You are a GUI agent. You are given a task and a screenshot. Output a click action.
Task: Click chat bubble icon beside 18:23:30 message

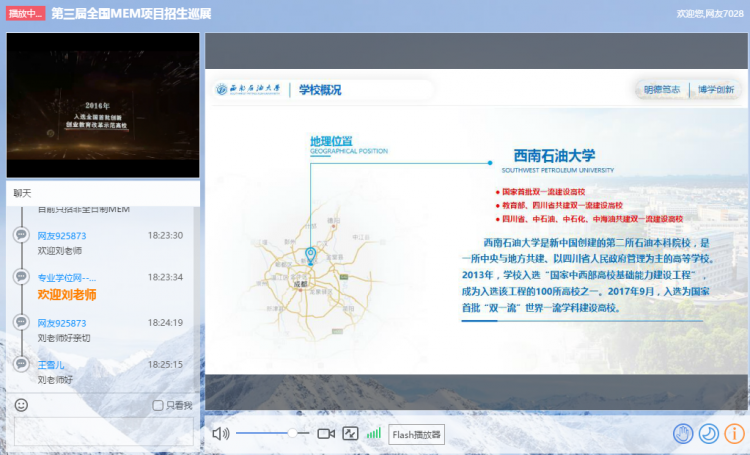pos(21,235)
